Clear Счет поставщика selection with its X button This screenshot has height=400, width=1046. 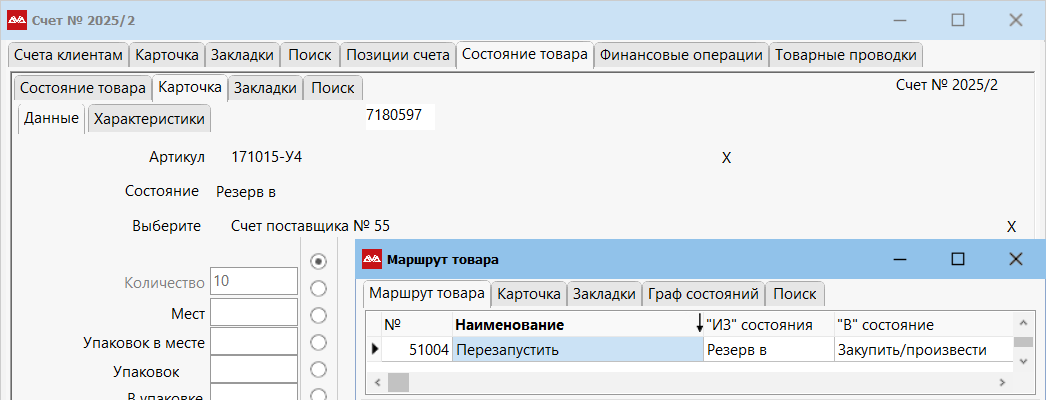coord(1011,227)
